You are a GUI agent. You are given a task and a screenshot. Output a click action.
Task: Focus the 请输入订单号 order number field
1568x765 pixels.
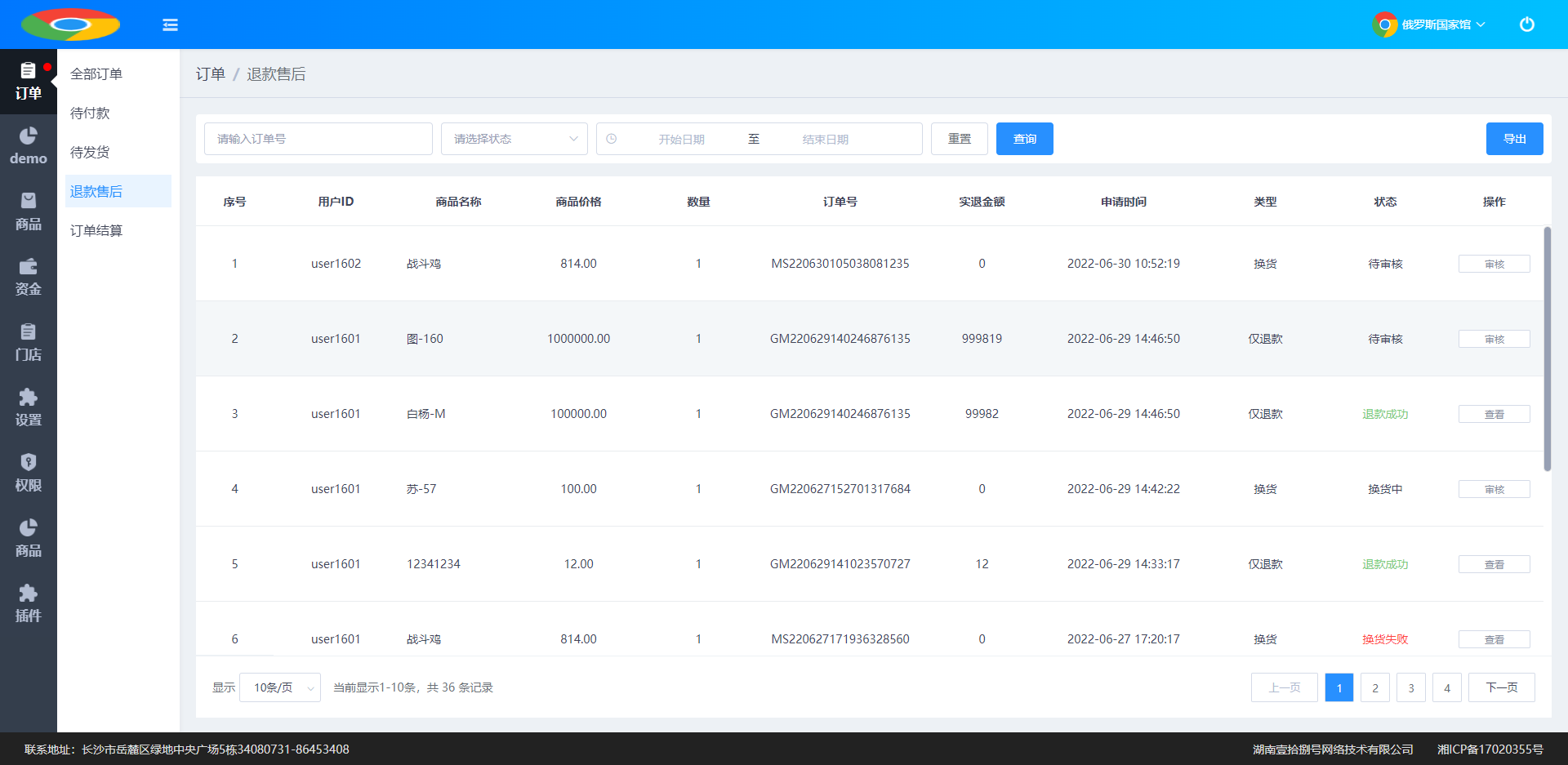[318, 139]
